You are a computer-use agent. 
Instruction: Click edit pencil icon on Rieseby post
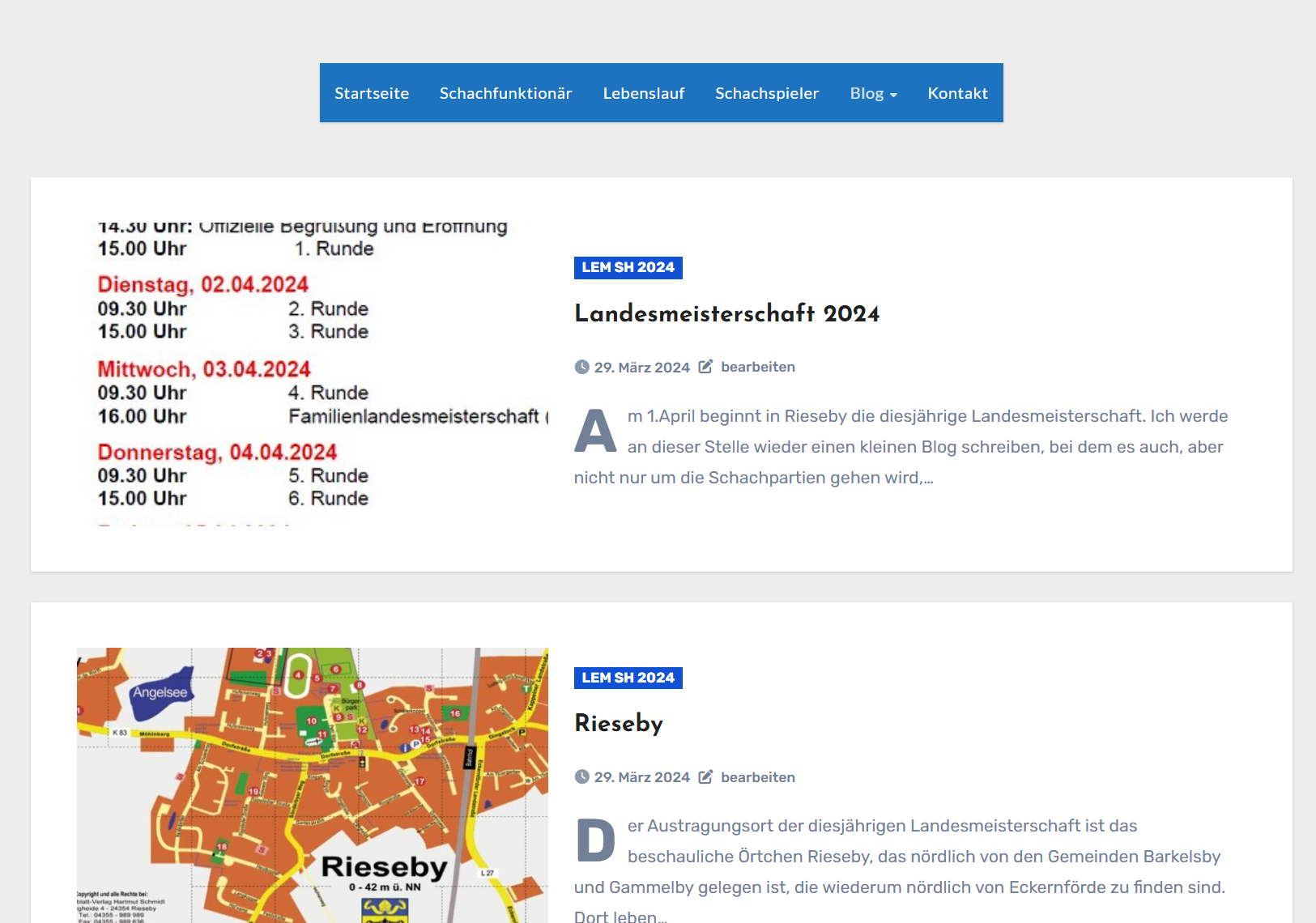[705, 777]
